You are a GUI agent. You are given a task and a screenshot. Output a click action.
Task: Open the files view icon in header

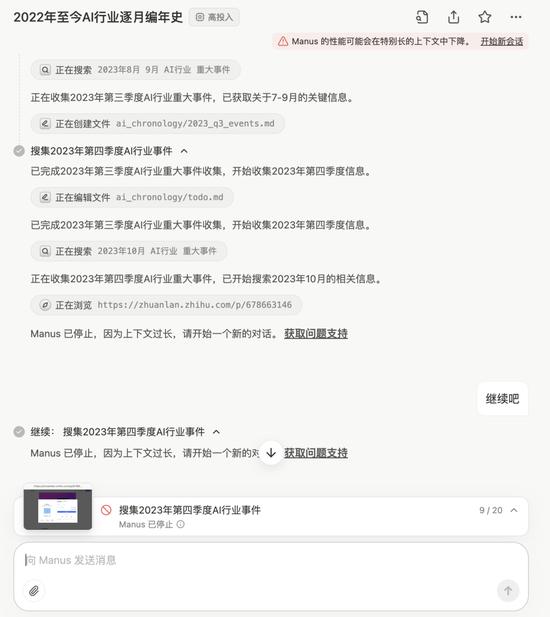pos(422,17)
